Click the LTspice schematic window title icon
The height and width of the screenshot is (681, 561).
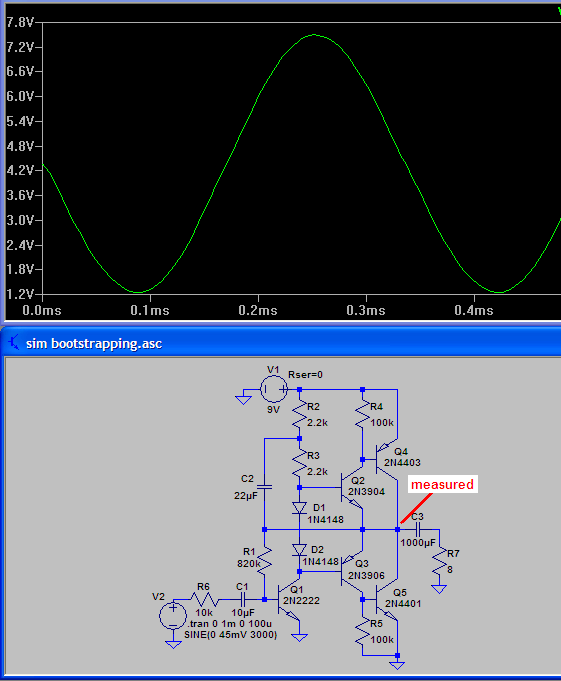pos(14,343)
